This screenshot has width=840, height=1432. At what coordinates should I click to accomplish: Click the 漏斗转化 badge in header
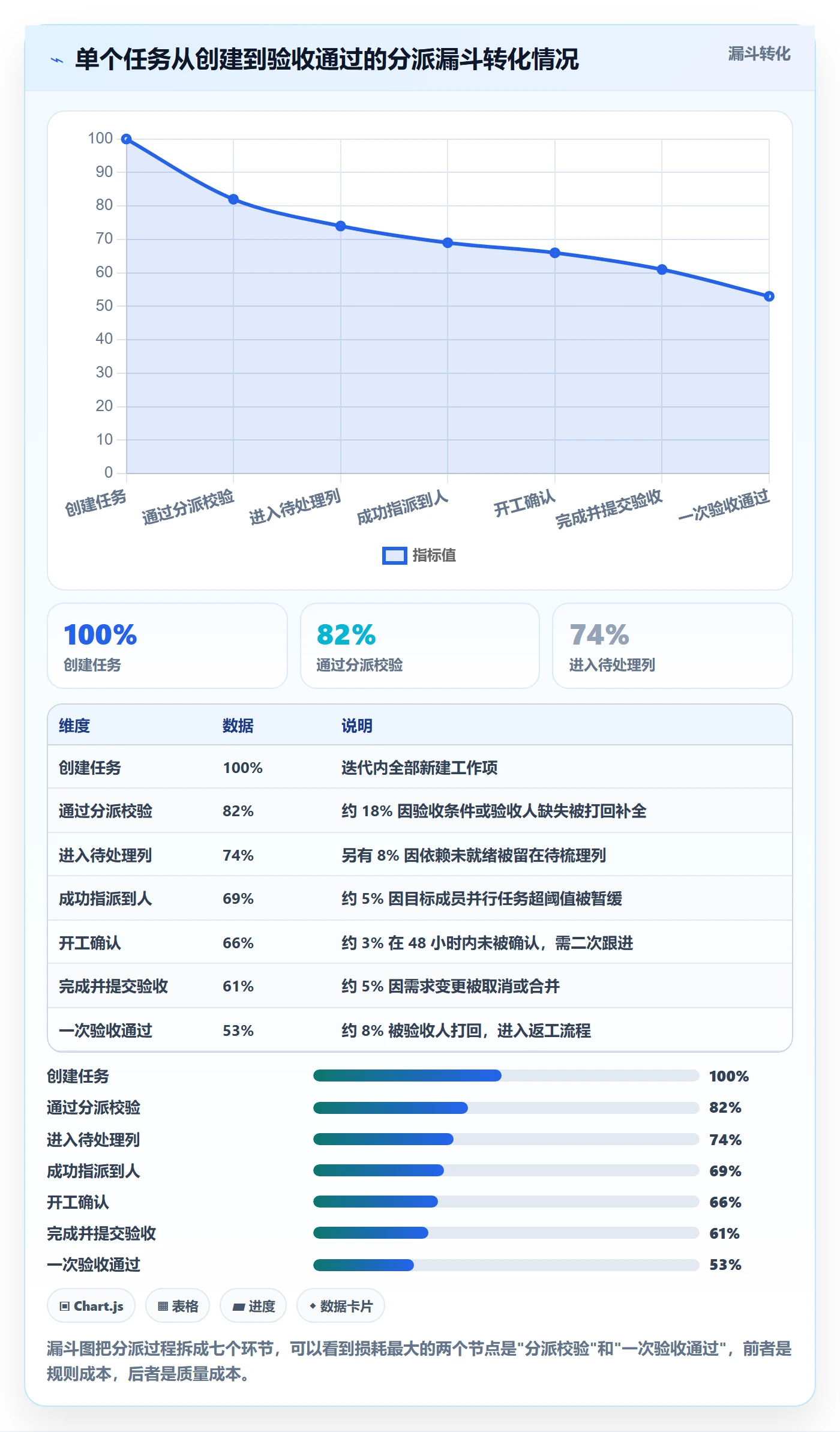(759, 54)
